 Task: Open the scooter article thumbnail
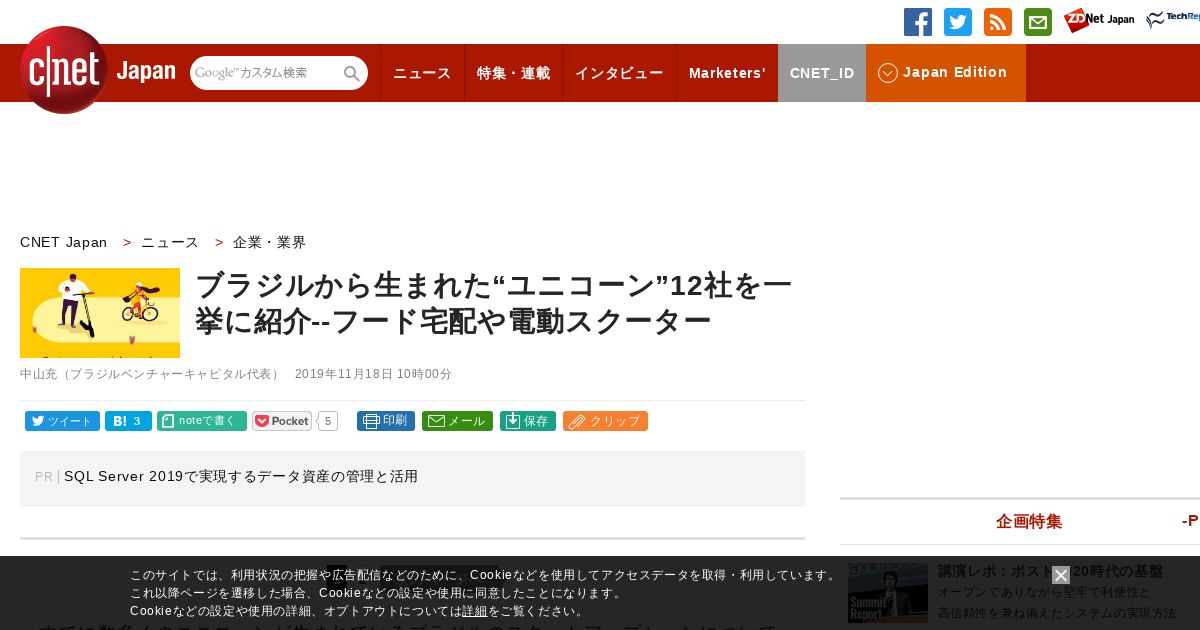100,313
